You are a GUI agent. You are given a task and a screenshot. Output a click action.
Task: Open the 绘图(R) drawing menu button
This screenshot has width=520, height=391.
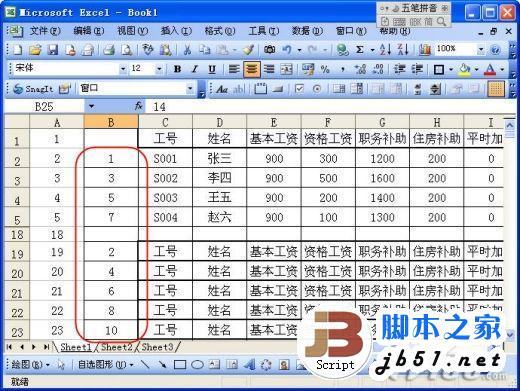coord(30,365)
